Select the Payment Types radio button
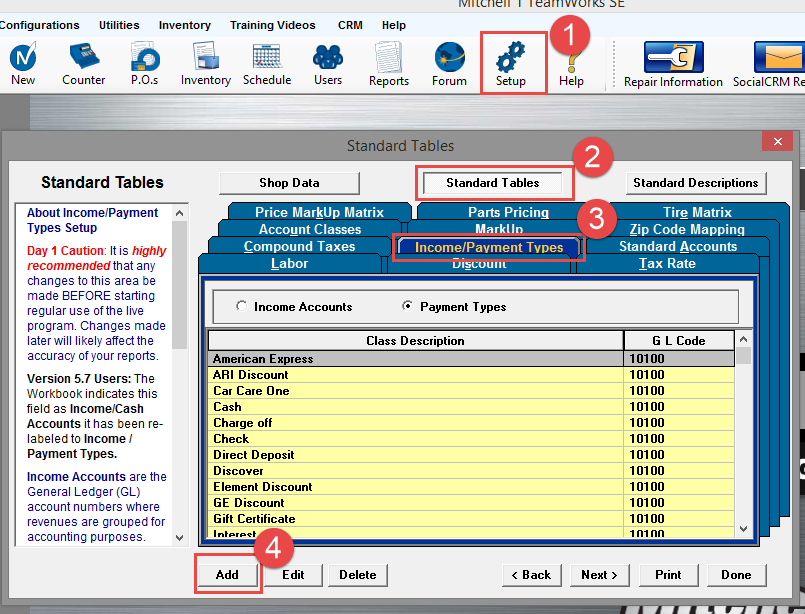This screenshot has height=614, width=805. click(407, 306)
